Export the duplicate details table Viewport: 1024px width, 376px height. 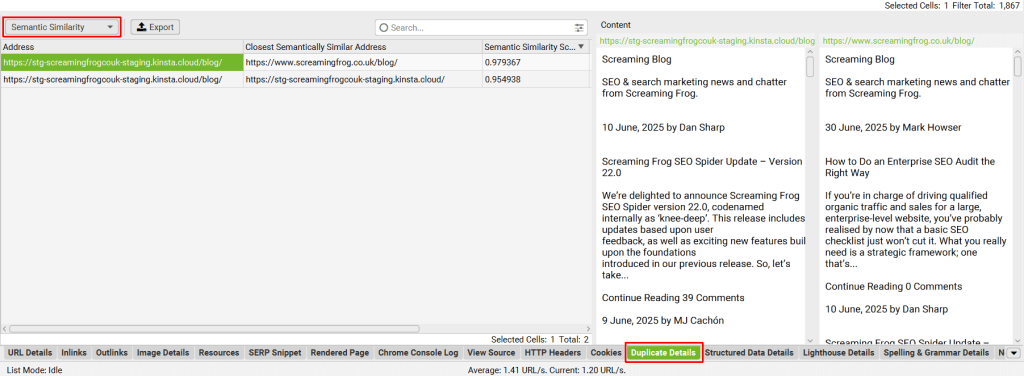pyautogui.click(x=155, y=27)
